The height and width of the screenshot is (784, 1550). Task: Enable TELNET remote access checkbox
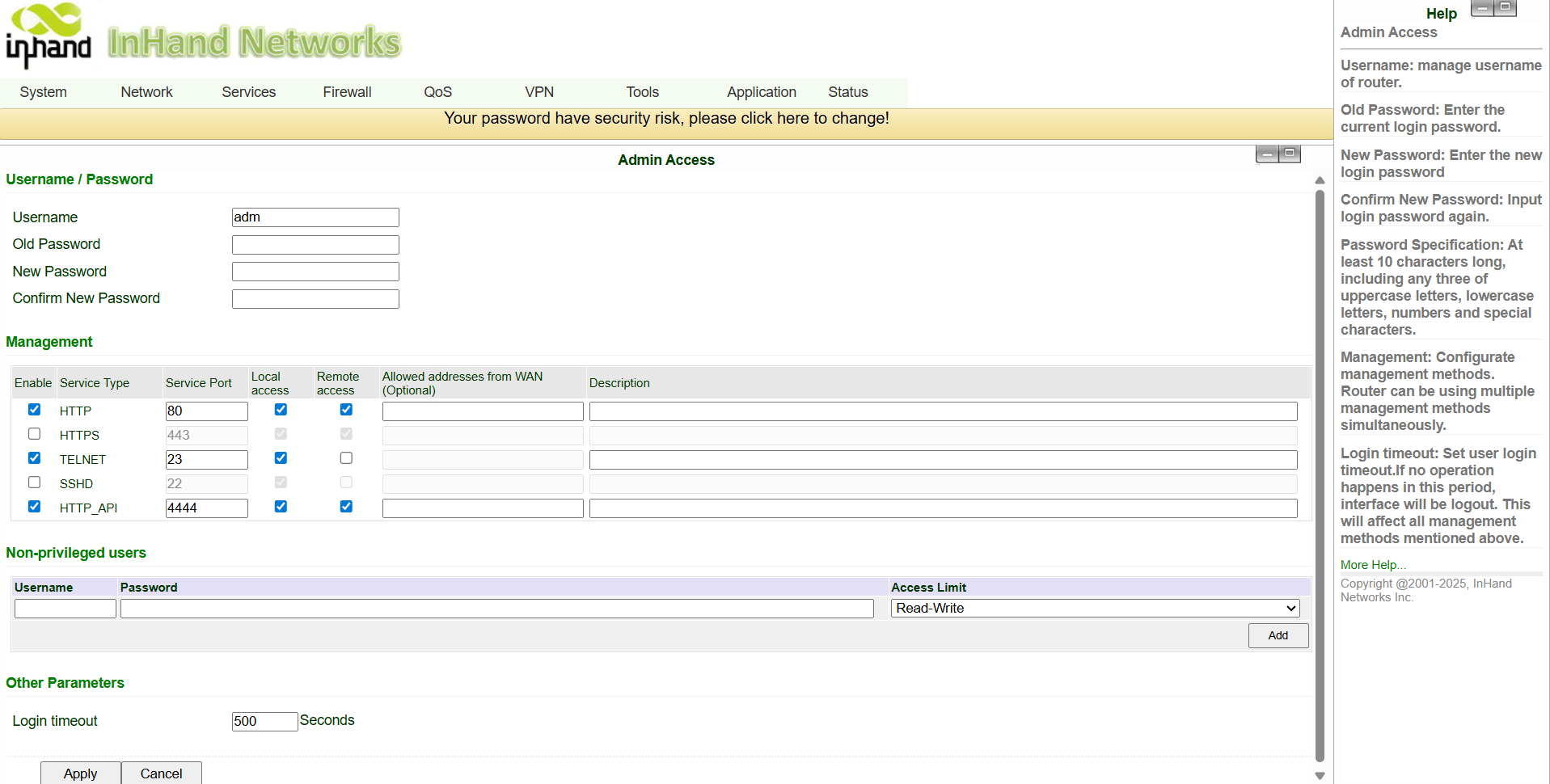point(346,458)
